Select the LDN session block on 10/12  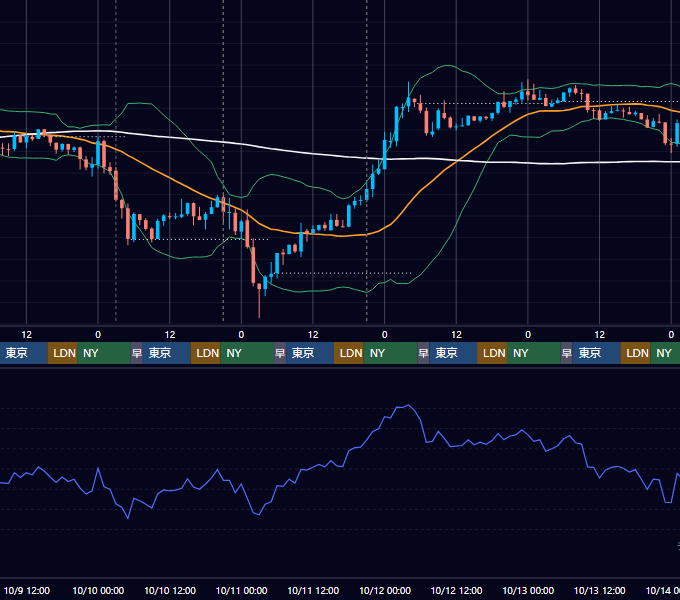pos(492,353)
